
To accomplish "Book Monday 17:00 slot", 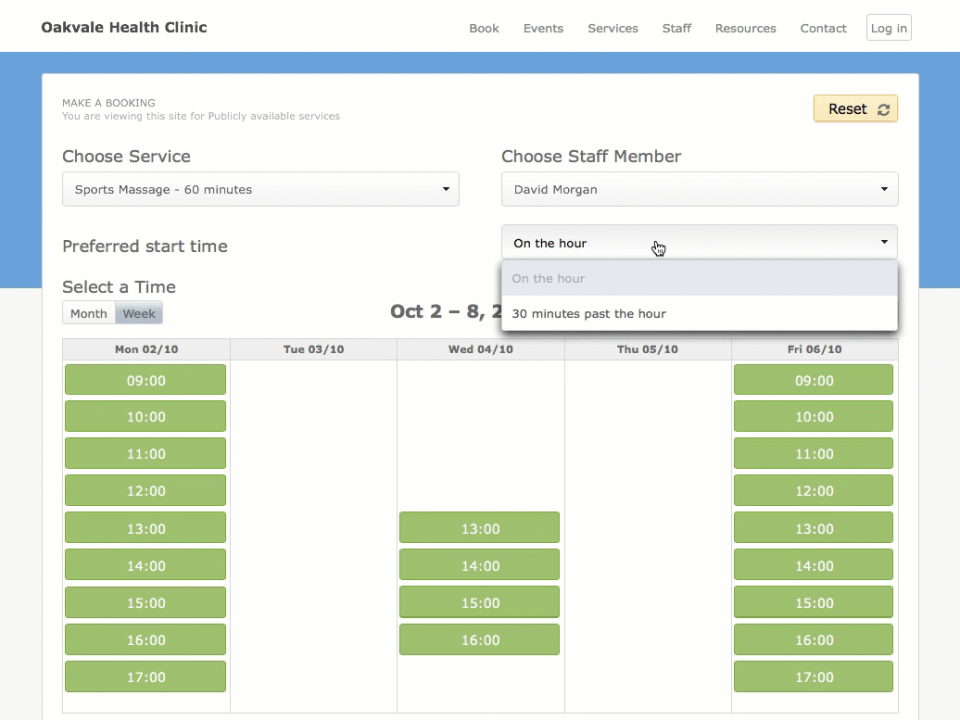I will coord(146,677).
